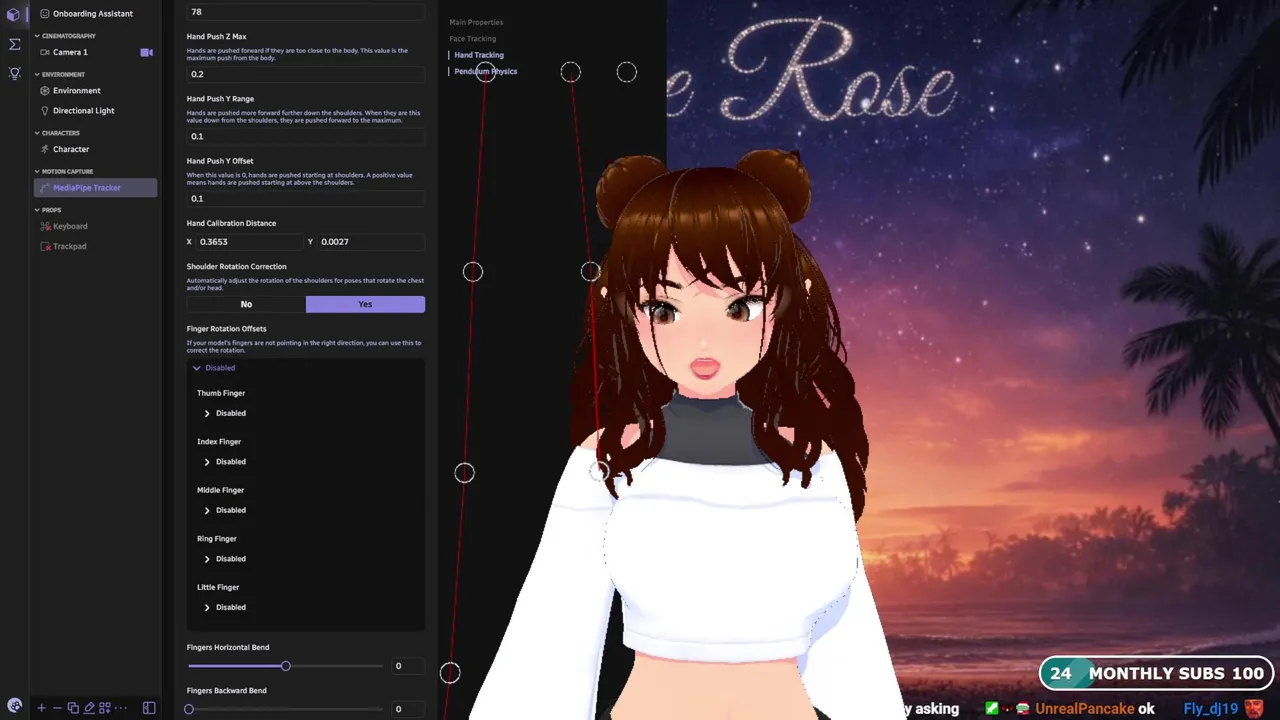Open the lightbulb sidebar tab icon
The image size is (1280, 720).
(x=14, y=74)
